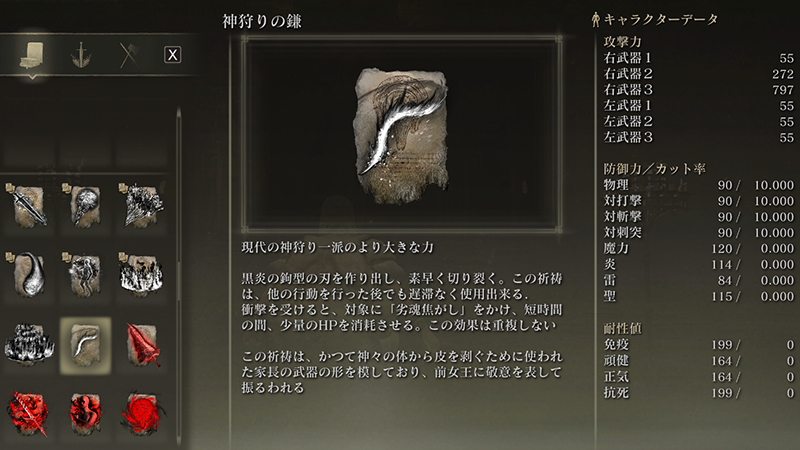Choose the white flames ritual incantation icon

pos(141,274)
